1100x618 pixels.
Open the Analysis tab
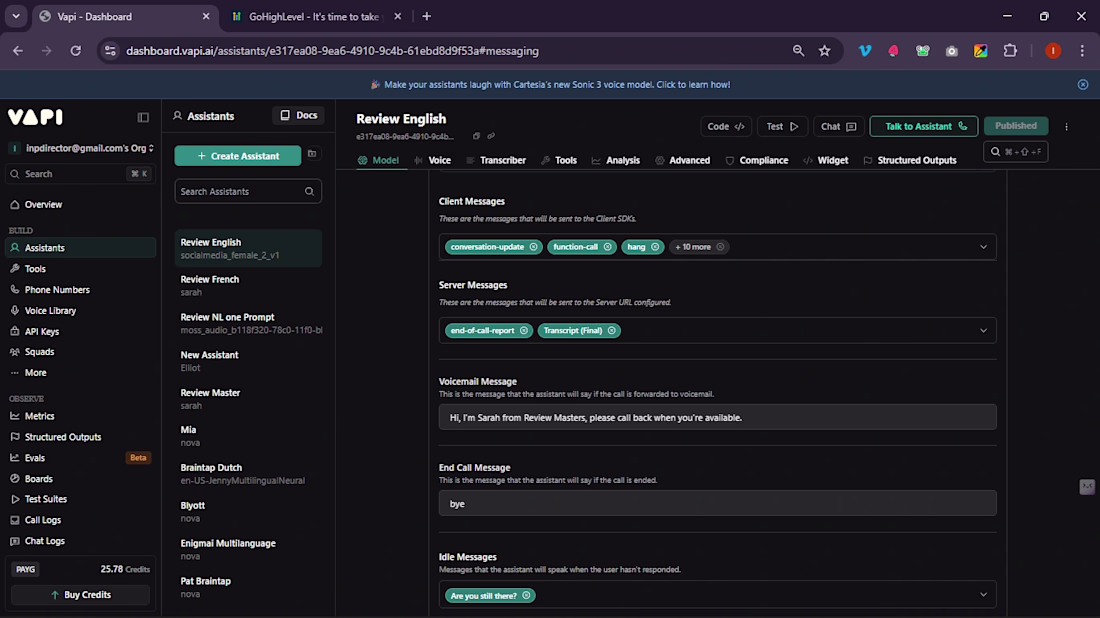[616, 161]
